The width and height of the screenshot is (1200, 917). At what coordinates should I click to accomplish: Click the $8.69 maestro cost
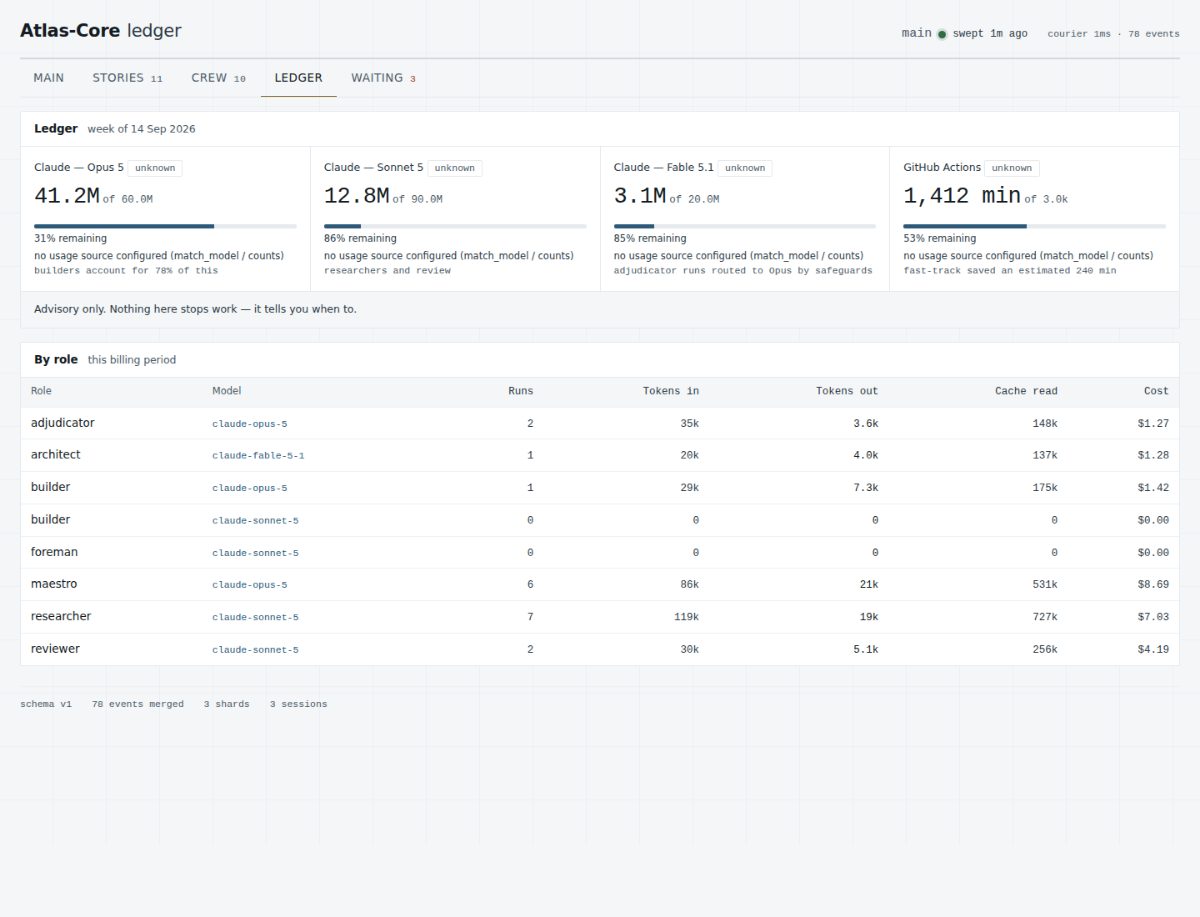tap(1153, 584)
